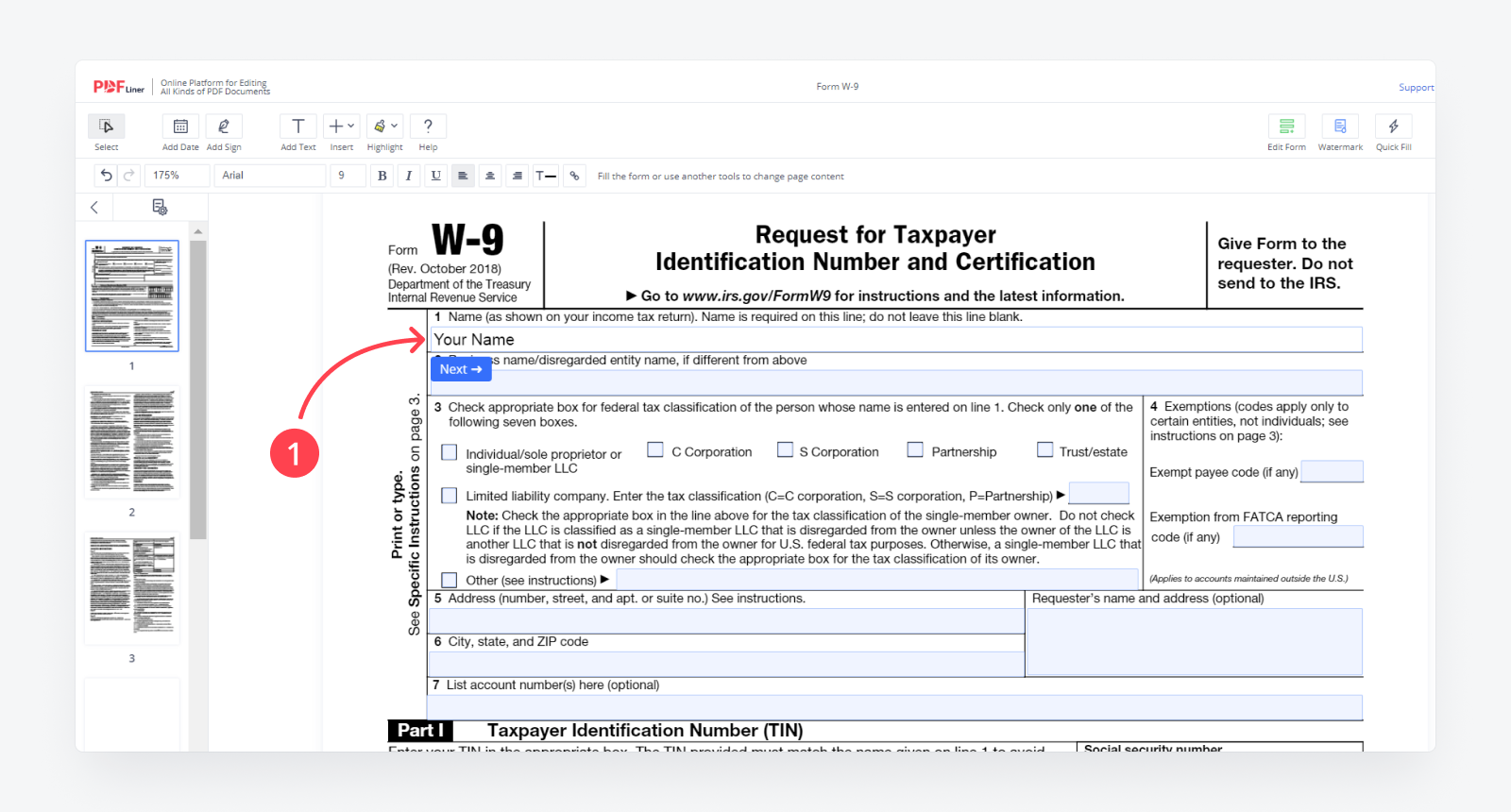
Task: Launch the Quick Fill tool
Action: 1394,127
